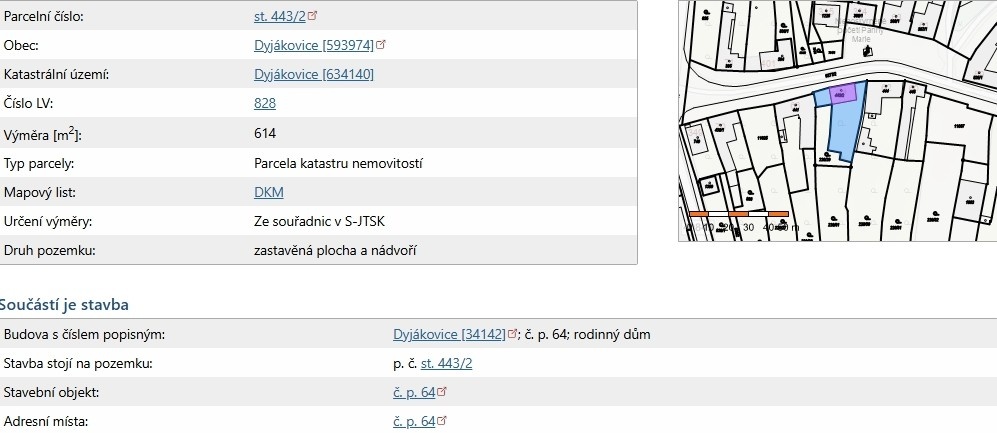The image size is (997, 433).
Task: Click the 'Součástí je stavba' heading
Action: 64,305
